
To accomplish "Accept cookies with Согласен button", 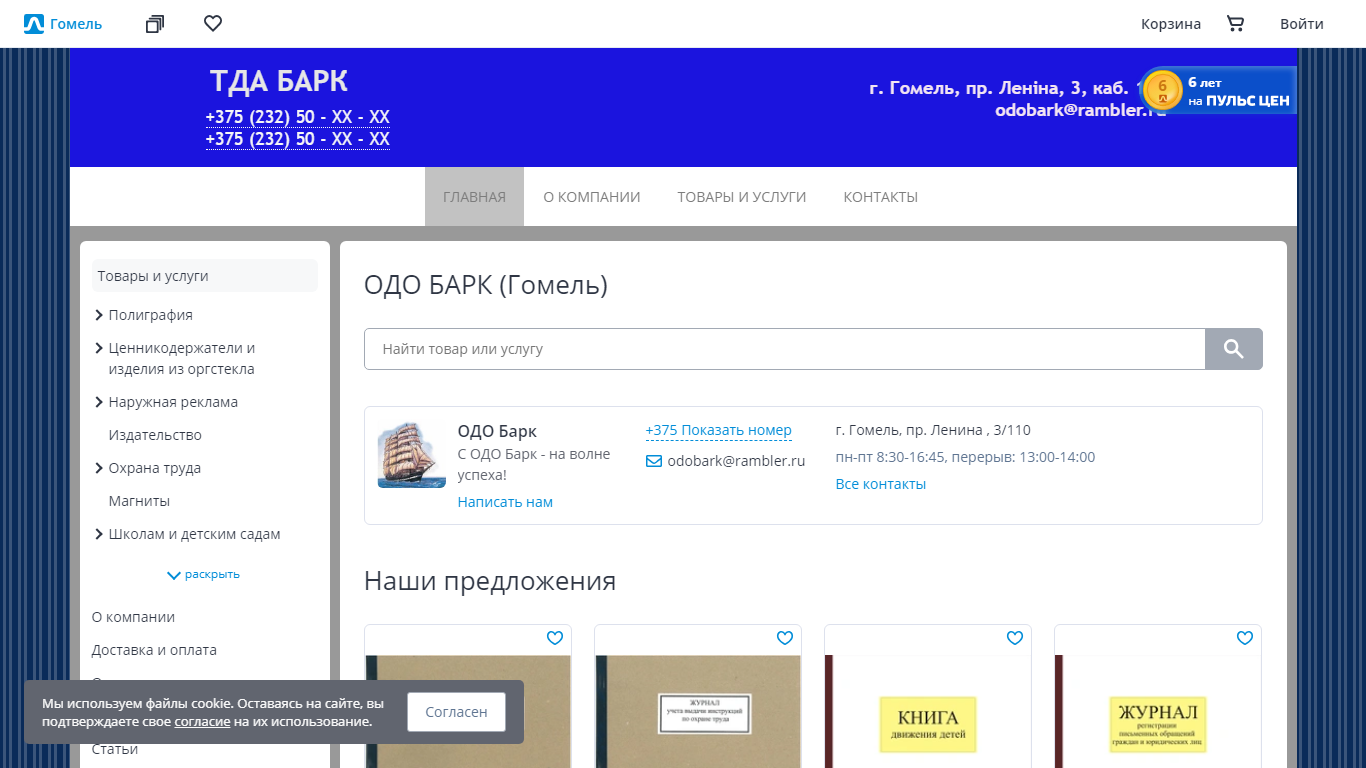I will (x=456, y=712).
